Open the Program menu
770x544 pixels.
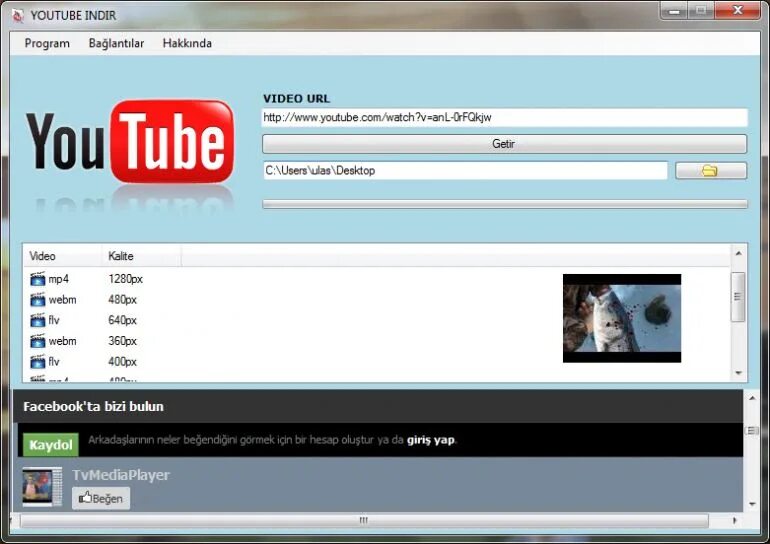point(47,43)
